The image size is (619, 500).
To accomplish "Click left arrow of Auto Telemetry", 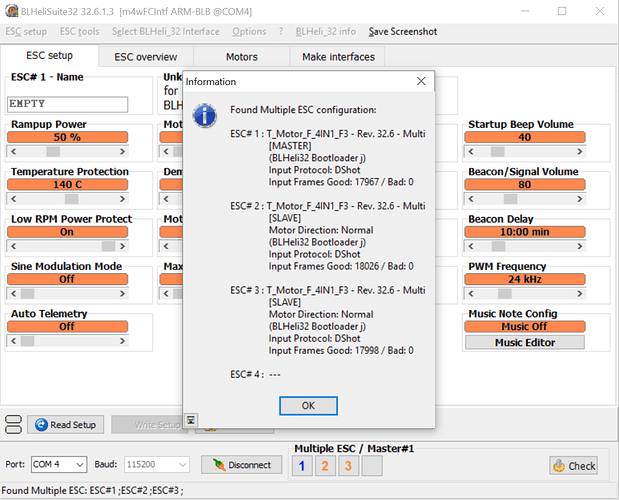I will [14, 341].
